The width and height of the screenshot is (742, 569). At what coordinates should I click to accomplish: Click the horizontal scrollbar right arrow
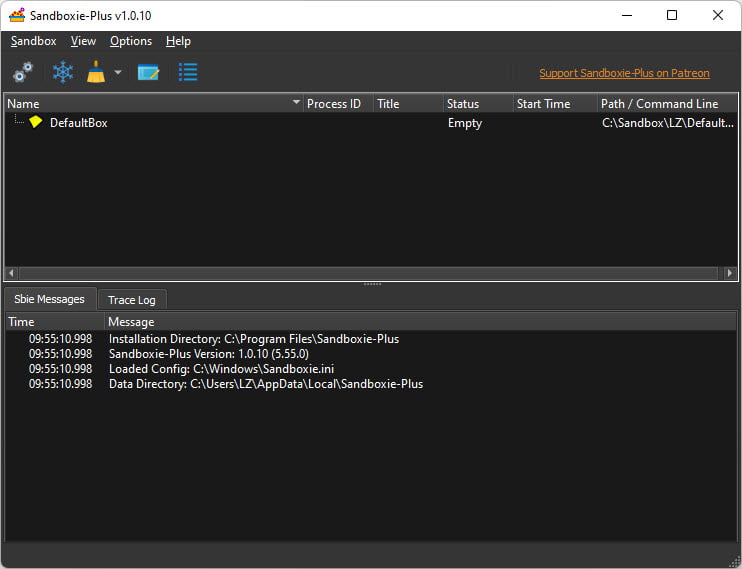[x=730, y=273]
